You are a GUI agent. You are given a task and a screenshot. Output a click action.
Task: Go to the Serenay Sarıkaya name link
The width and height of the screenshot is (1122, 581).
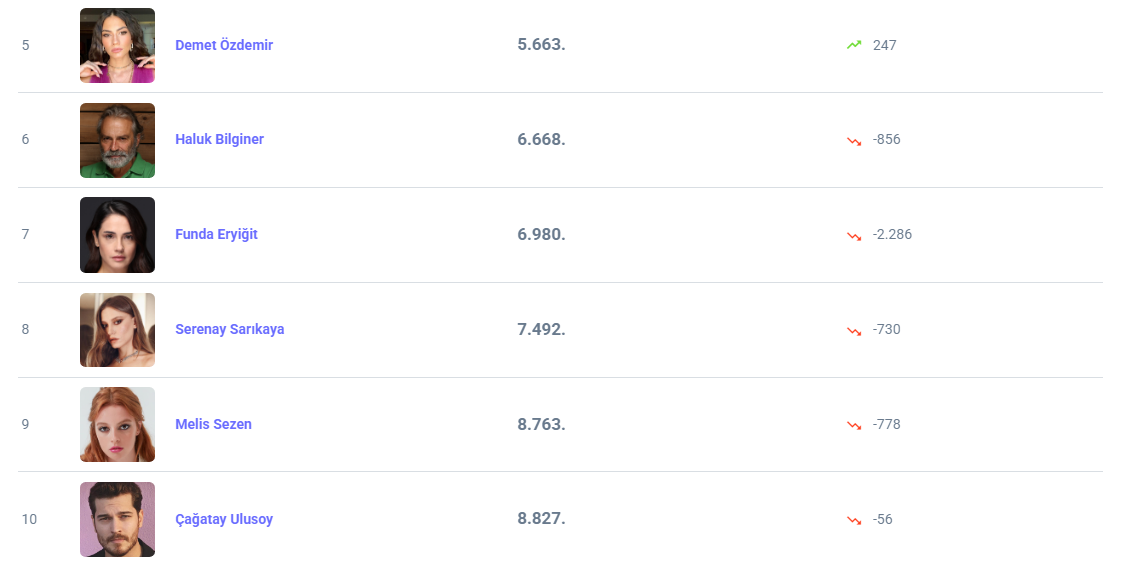(229, 329)
